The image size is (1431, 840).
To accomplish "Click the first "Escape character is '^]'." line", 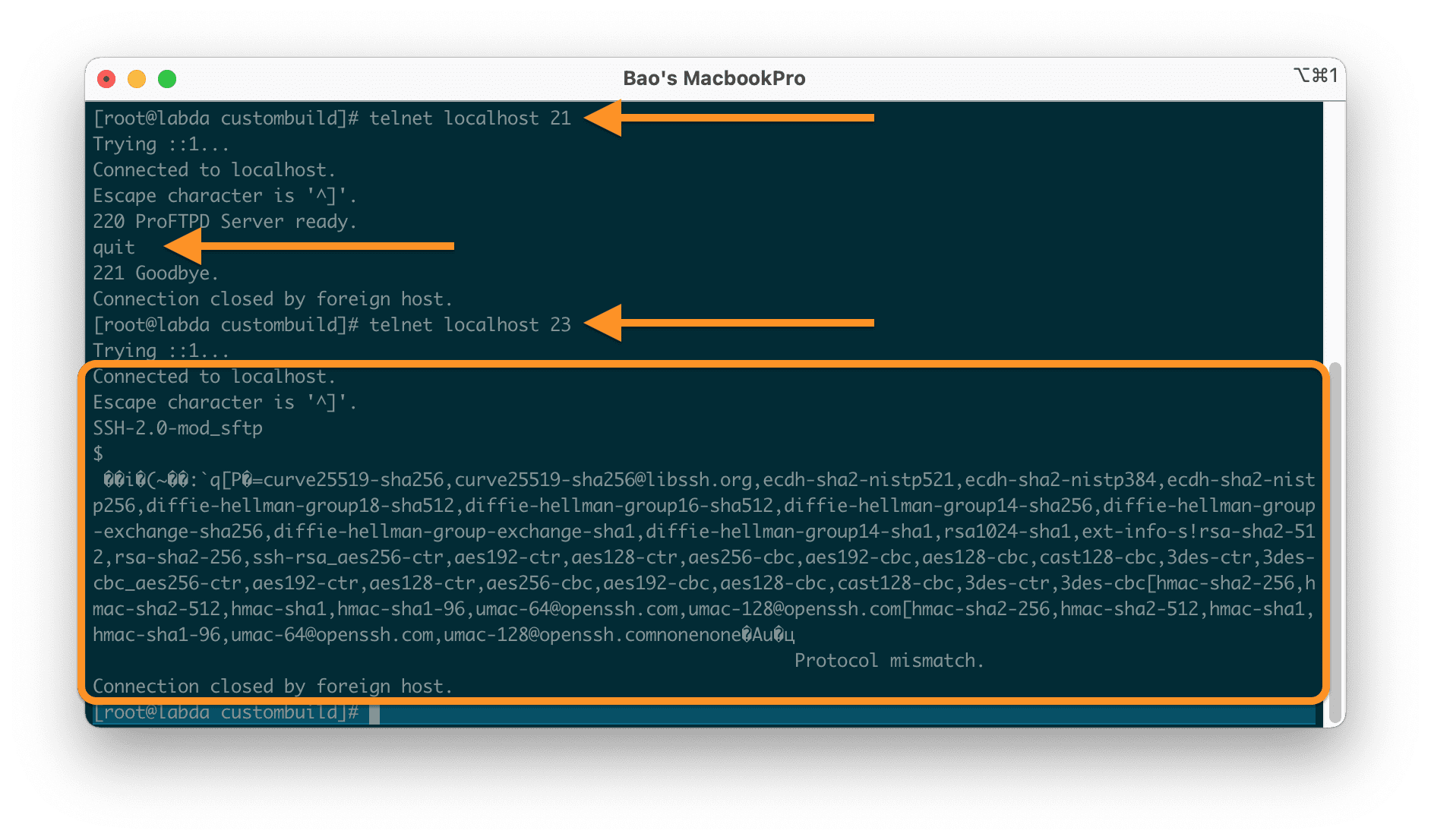I will [x=225, y=196].
